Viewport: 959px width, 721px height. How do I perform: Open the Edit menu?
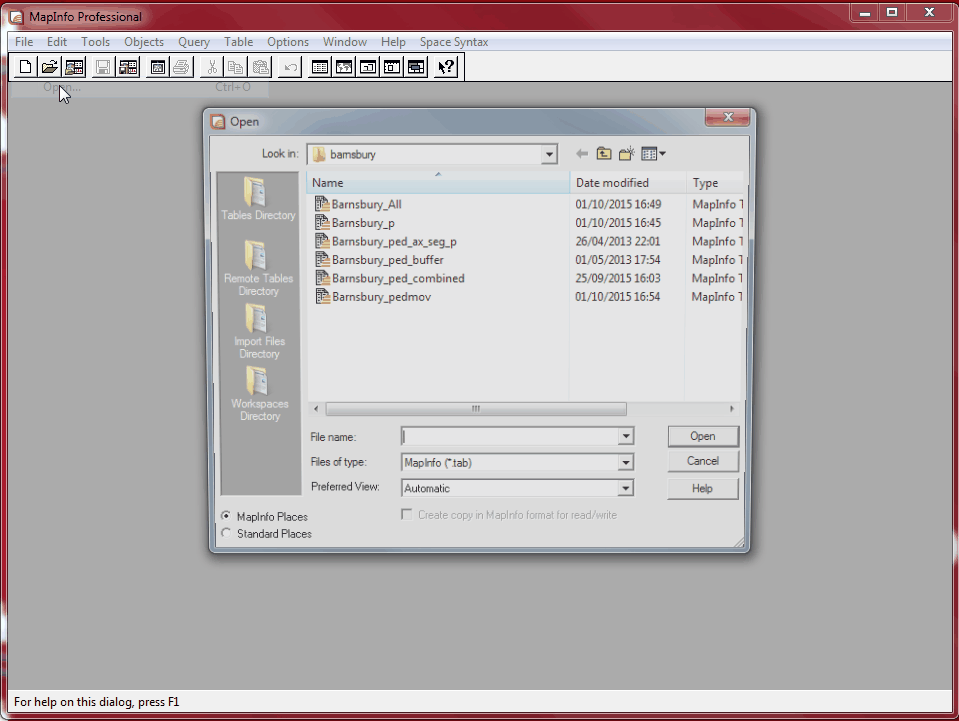(57, 42)
